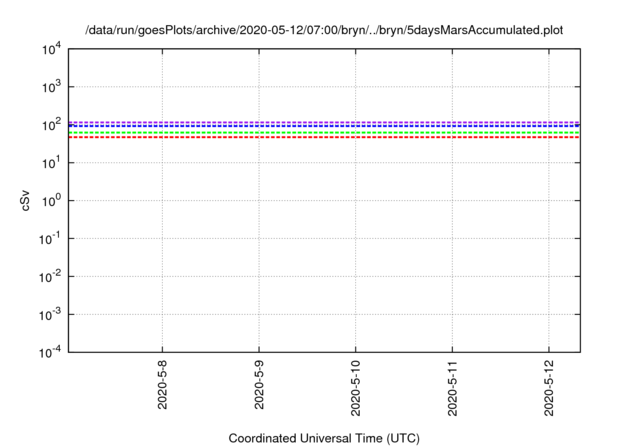Select the 2020-5-9 date label

pos(259,384)
